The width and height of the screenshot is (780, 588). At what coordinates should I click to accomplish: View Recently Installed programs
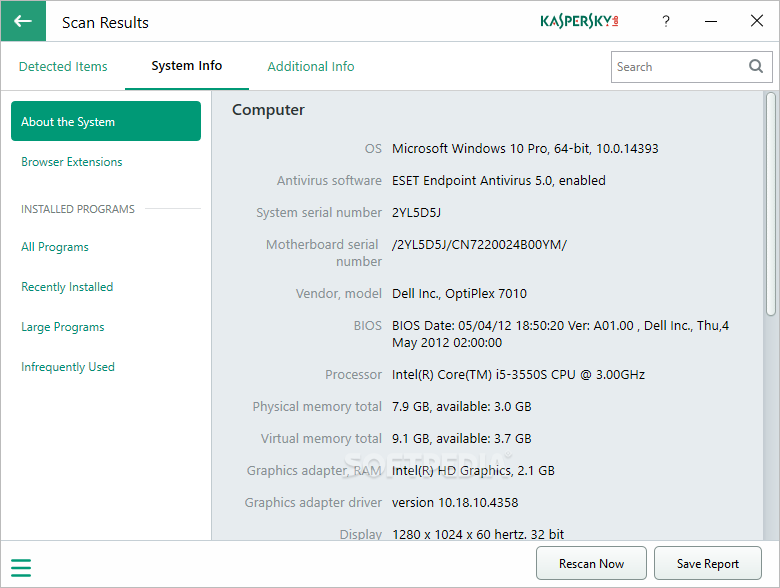coord(67,287)
